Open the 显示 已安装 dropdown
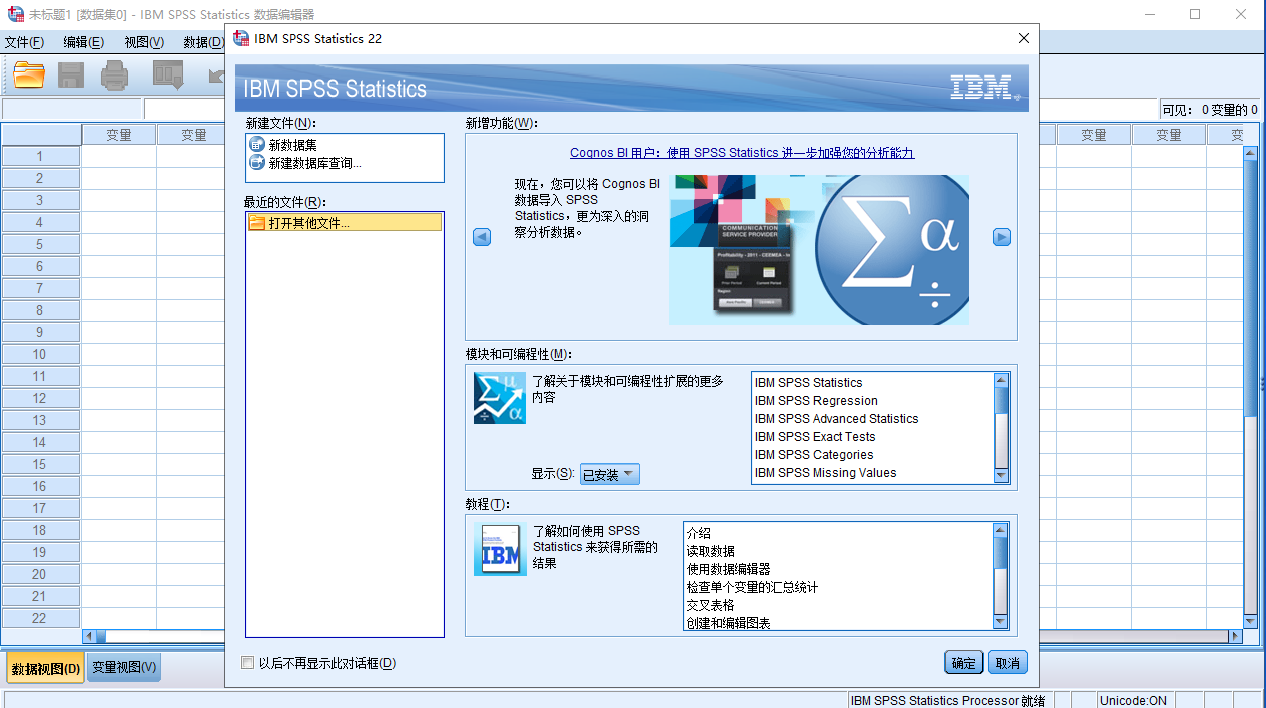This screenshot has height=708, width=1266. click(x=609, y=474)
